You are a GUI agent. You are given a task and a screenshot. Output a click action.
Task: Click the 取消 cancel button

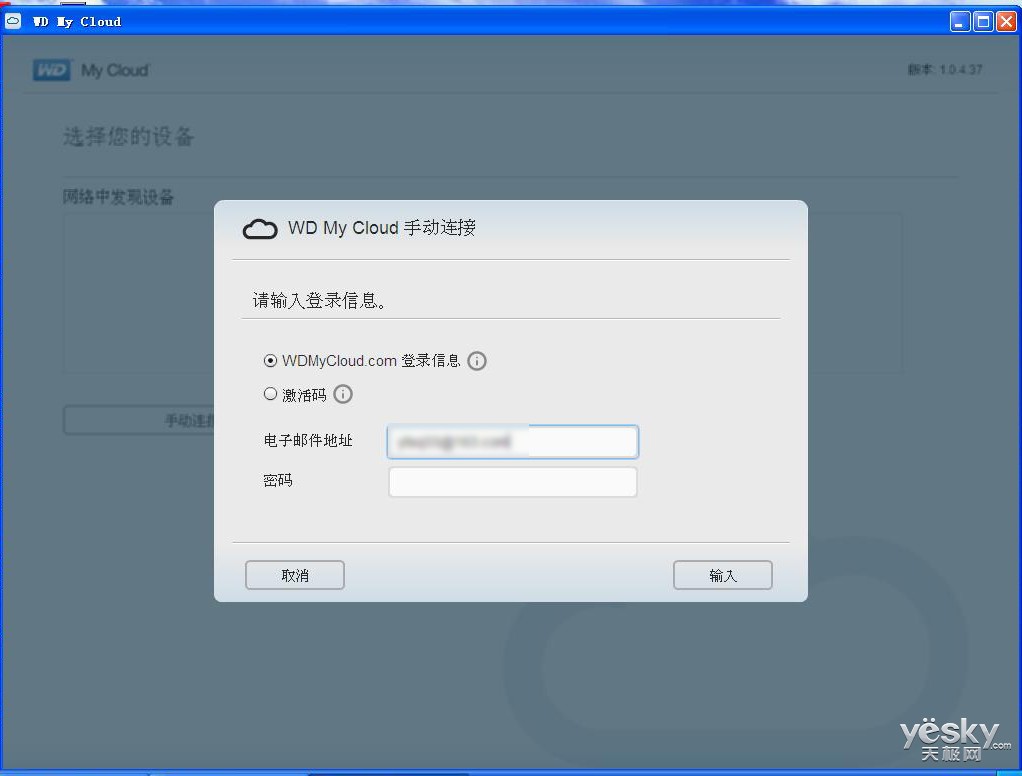(x=295, y=575)
